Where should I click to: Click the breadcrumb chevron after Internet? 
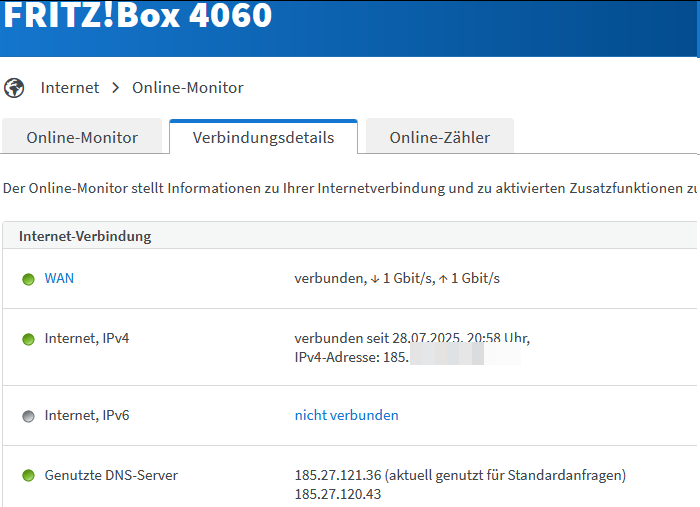point(116,88)
